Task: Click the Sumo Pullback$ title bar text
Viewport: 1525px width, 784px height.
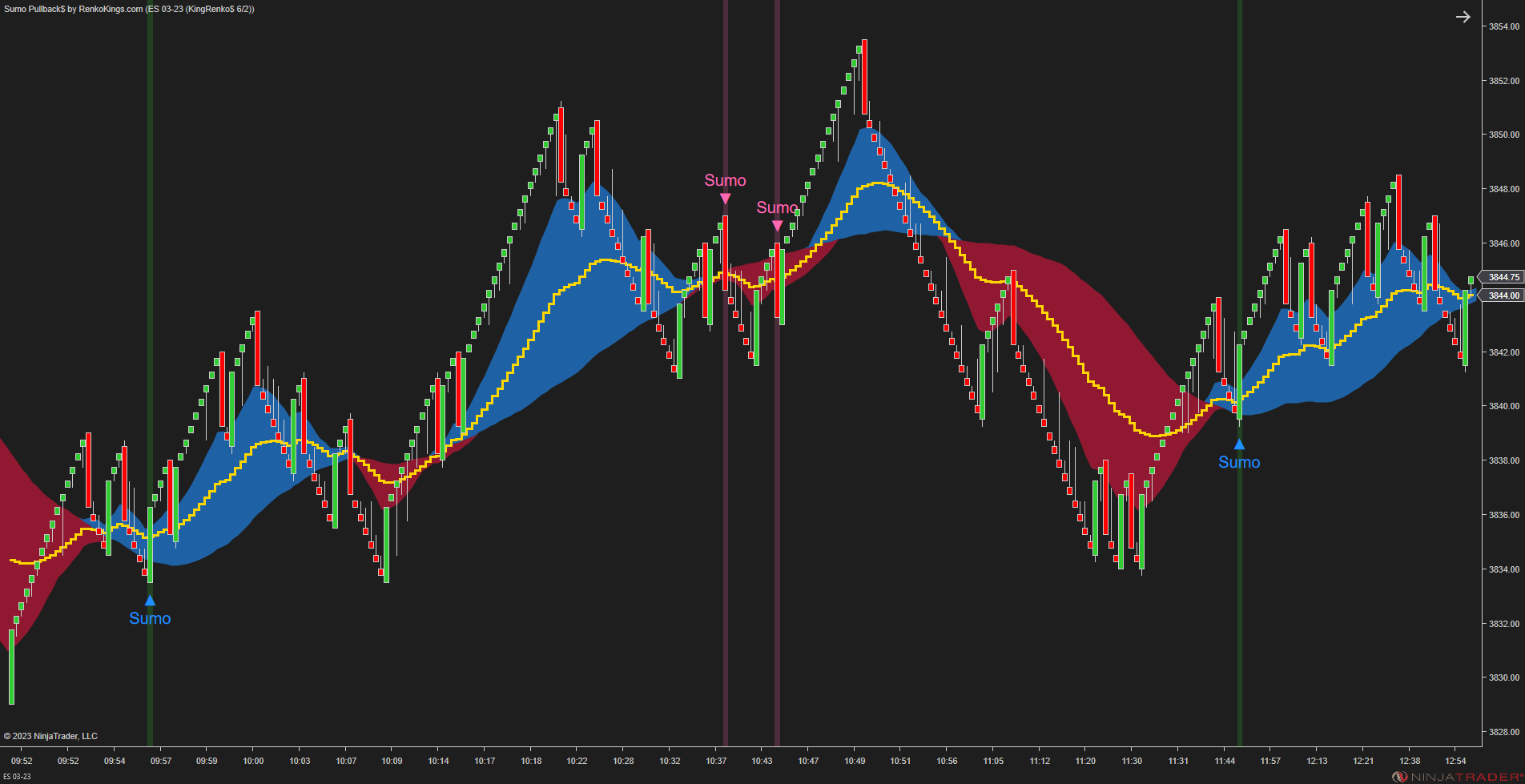Action: (80, 9)
